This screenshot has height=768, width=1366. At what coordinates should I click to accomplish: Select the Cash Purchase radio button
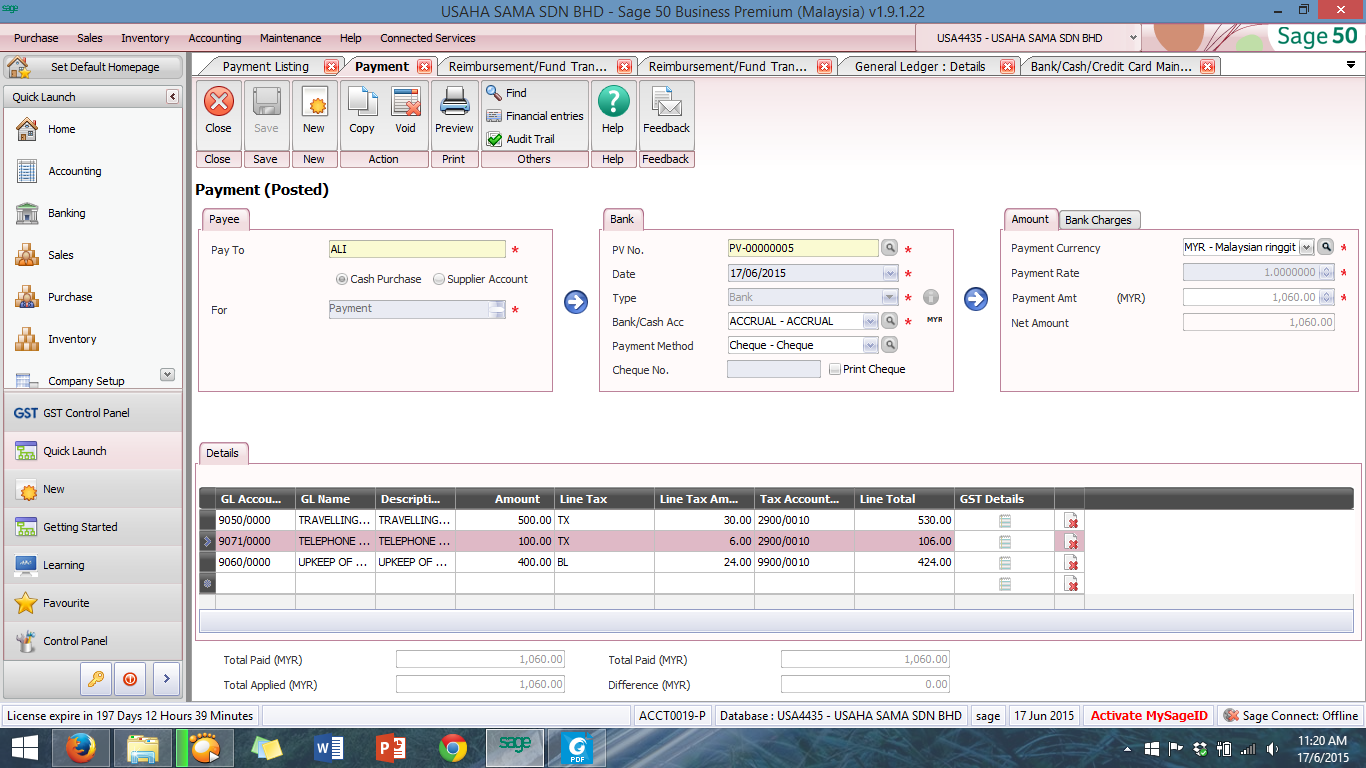(x=342, y=279)
